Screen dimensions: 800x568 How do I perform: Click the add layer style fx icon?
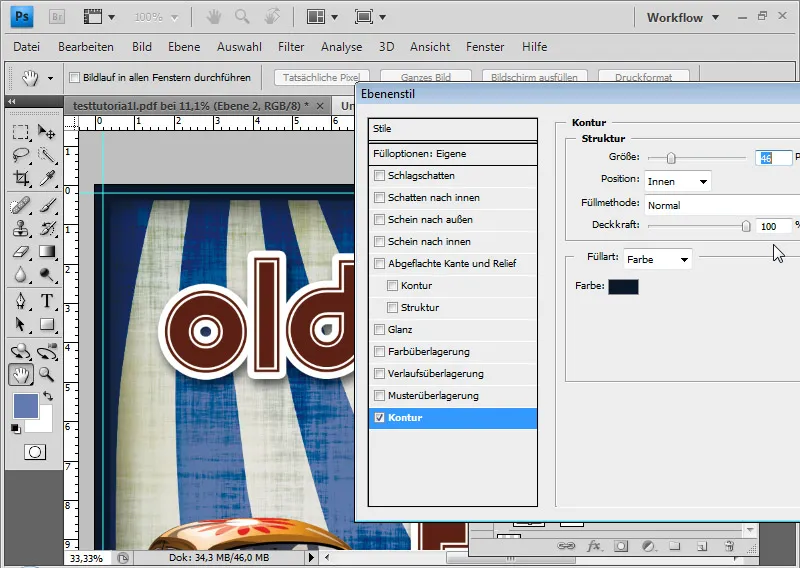(593, 546)
